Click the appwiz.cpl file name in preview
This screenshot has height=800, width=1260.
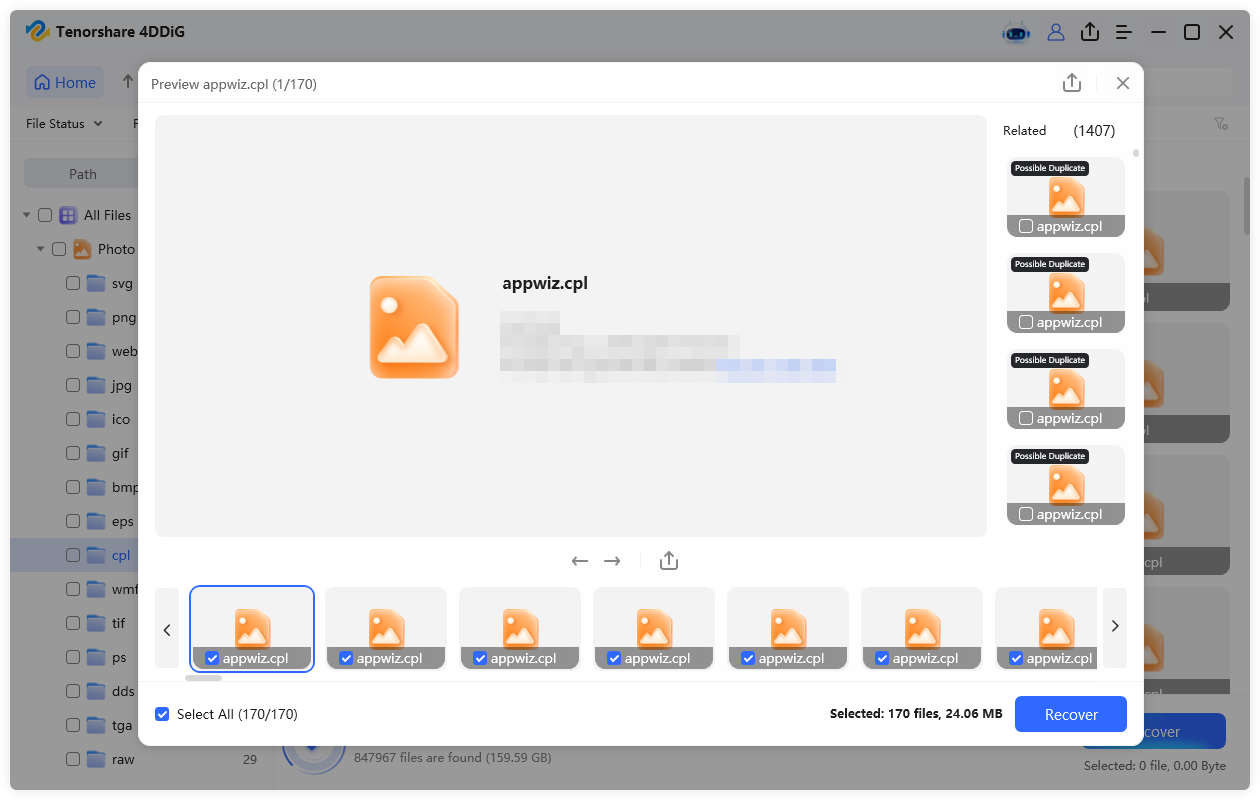(x=545, y=283)
